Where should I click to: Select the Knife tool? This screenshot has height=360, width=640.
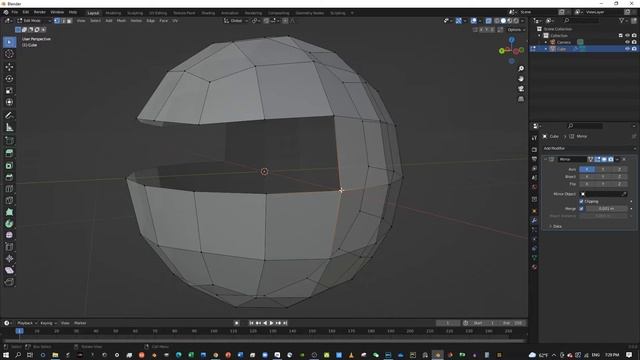[x=9, y=200]
